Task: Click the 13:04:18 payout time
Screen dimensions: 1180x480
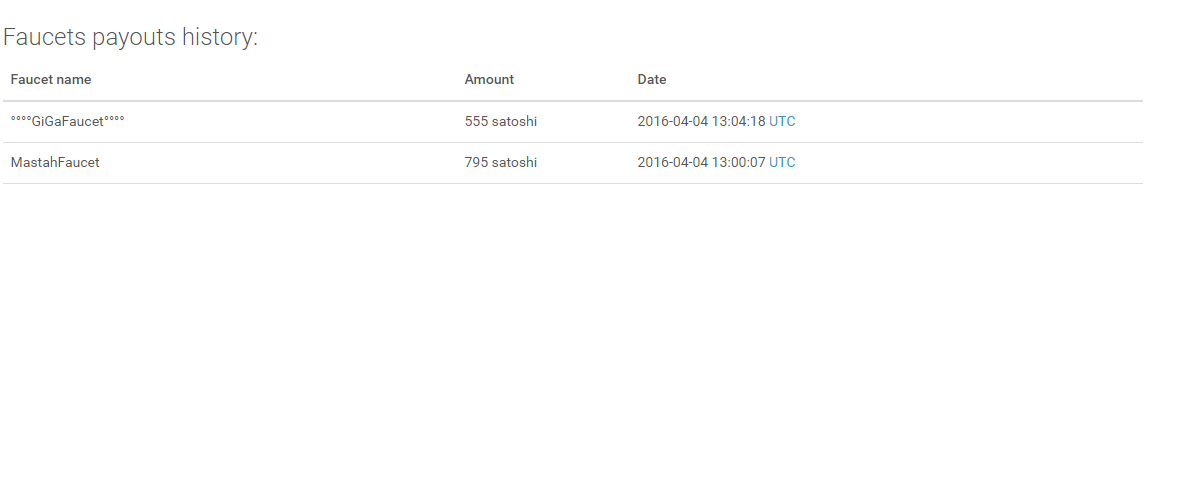Action: (738, 122)
